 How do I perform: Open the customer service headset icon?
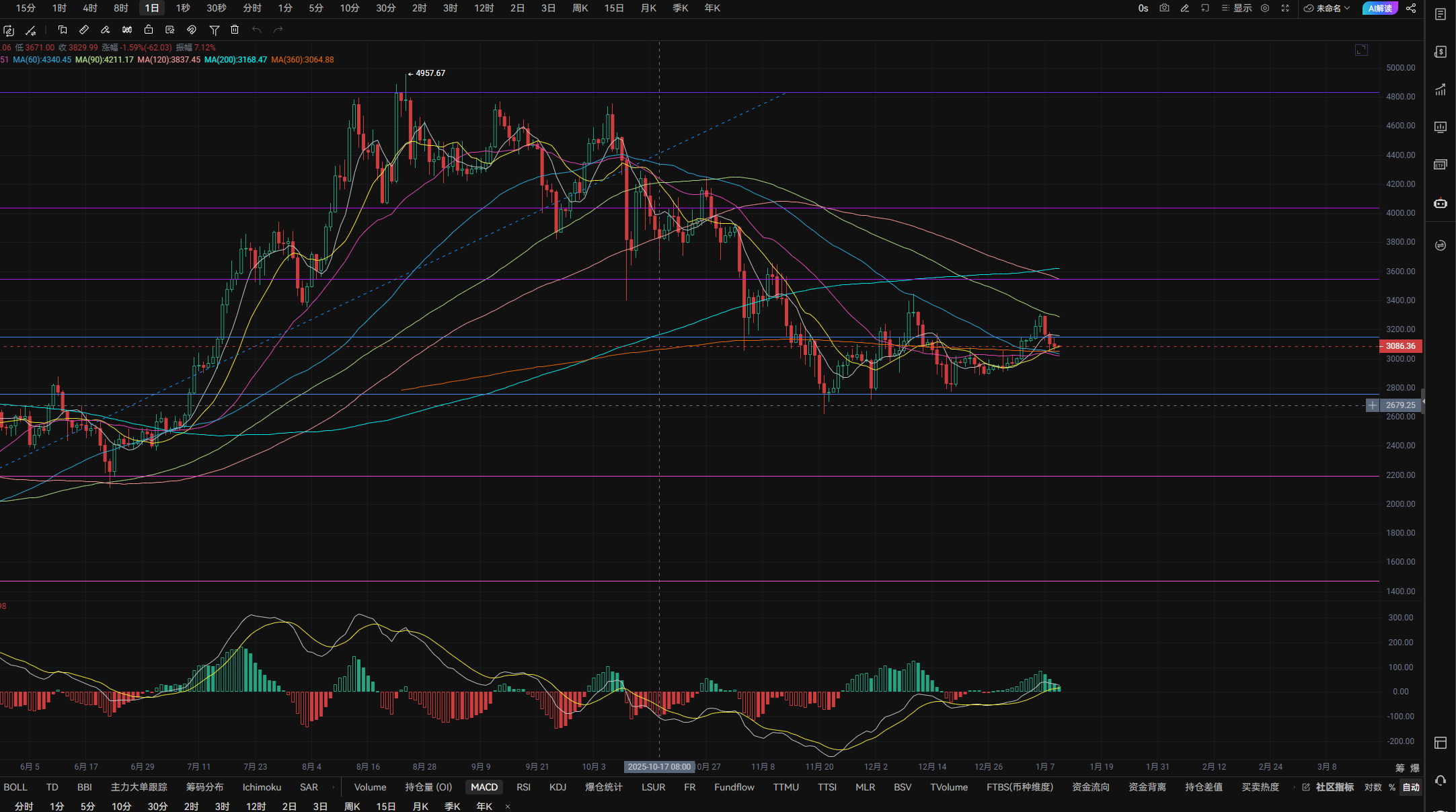point(1440,780)
